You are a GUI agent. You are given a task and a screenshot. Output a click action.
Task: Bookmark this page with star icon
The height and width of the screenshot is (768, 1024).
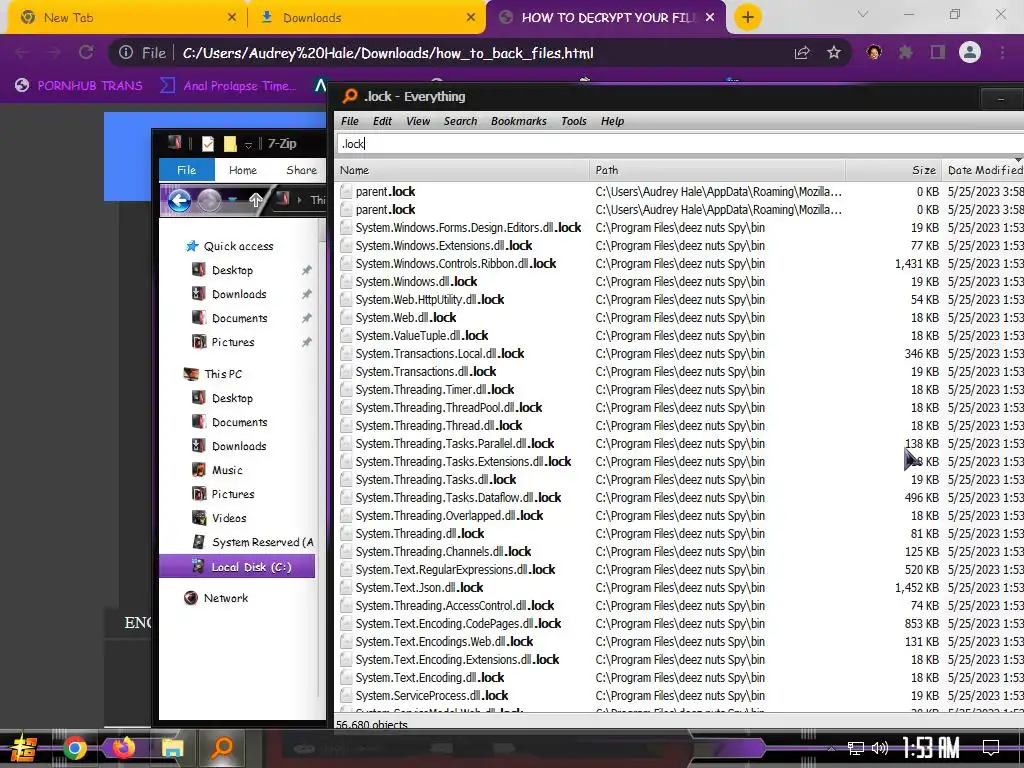pyautogui.click(x=834, y=52)
